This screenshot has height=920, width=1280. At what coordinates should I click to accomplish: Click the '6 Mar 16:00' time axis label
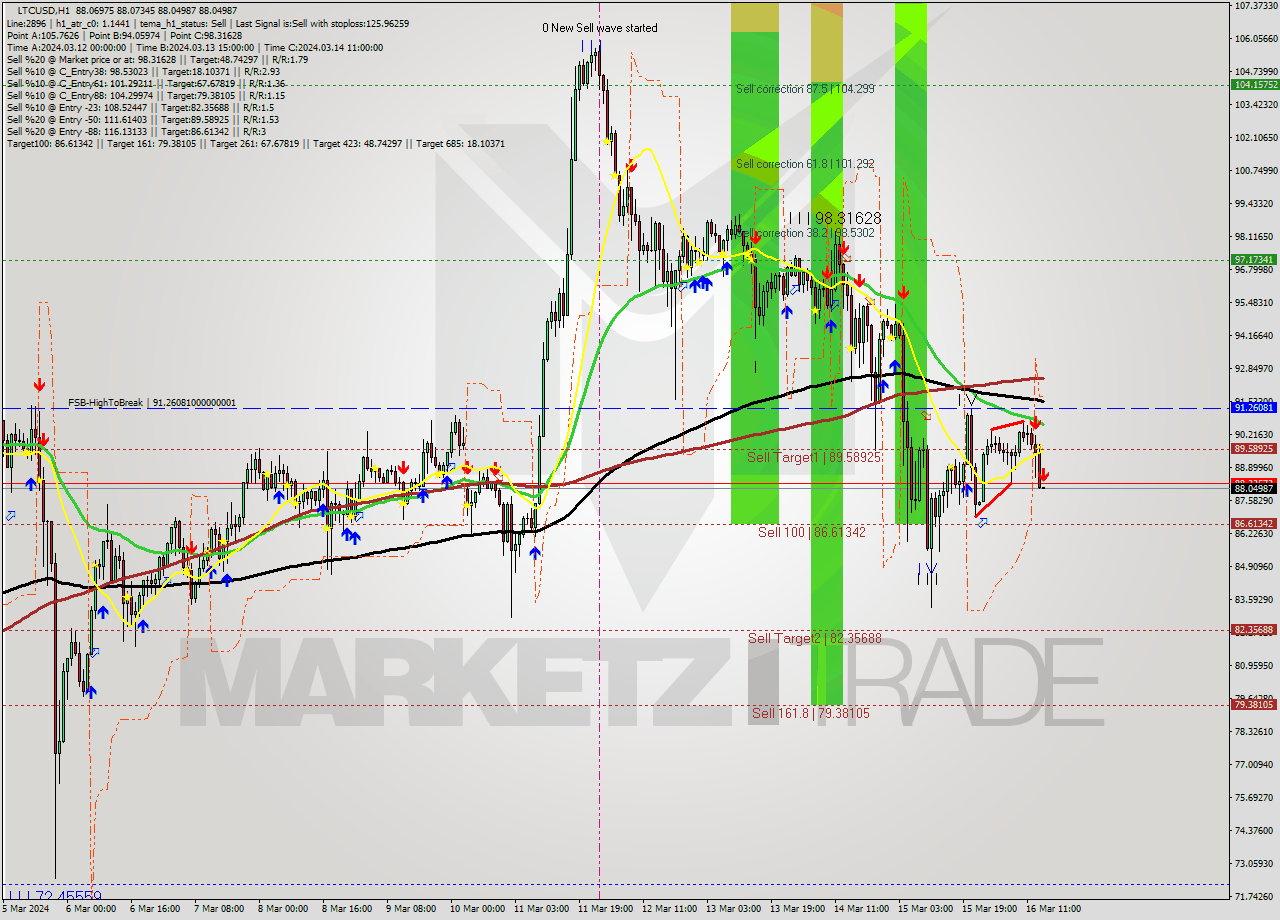click(x=156, y=909)
